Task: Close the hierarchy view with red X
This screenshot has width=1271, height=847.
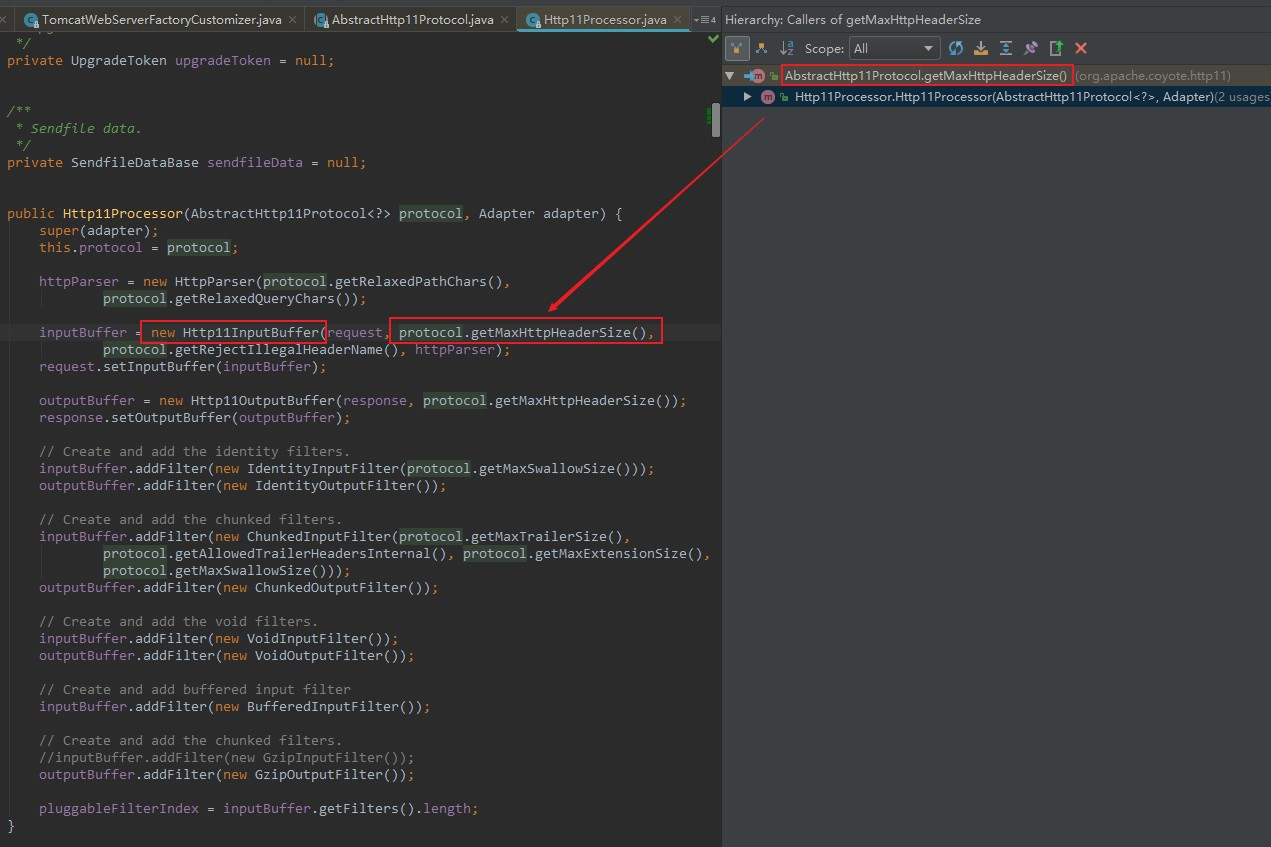Action: (1081, 48)
